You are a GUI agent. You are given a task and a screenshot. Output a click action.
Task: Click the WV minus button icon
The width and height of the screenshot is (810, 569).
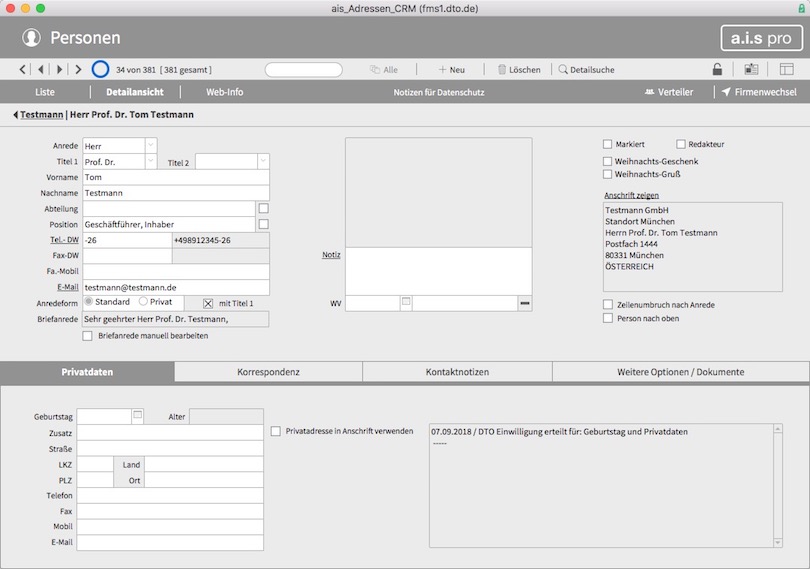click(x=525, y=303)
